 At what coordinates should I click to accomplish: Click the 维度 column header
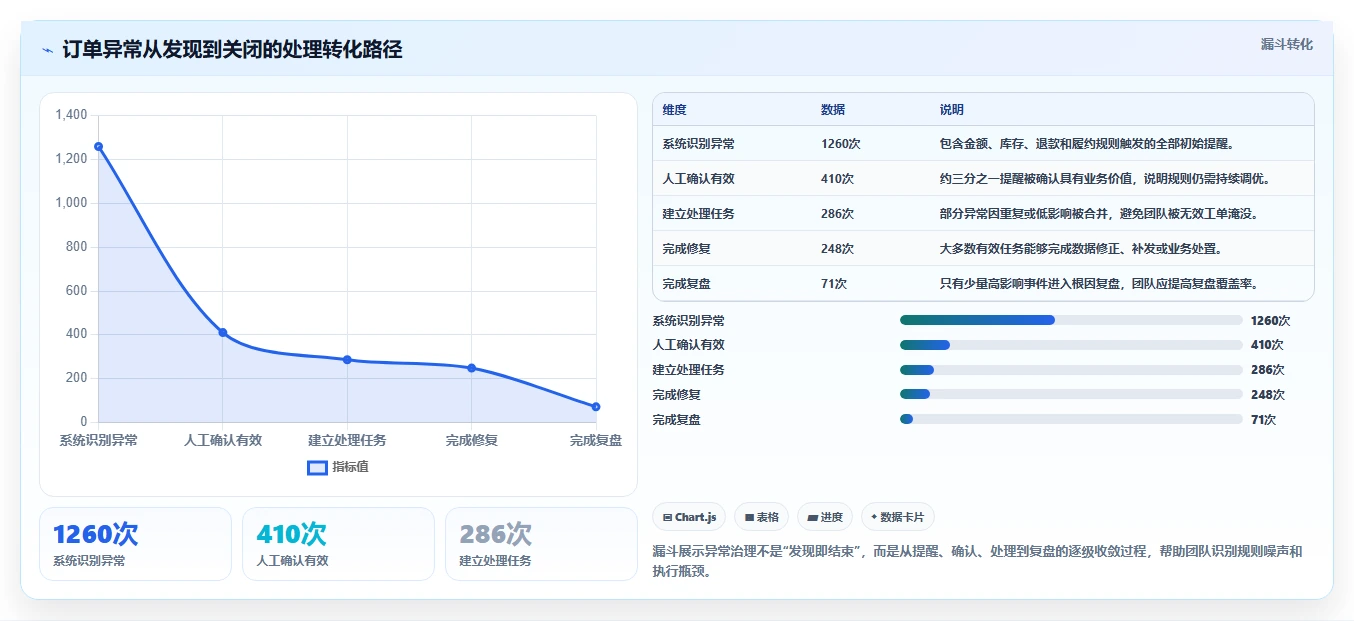(x=674, y=110)
